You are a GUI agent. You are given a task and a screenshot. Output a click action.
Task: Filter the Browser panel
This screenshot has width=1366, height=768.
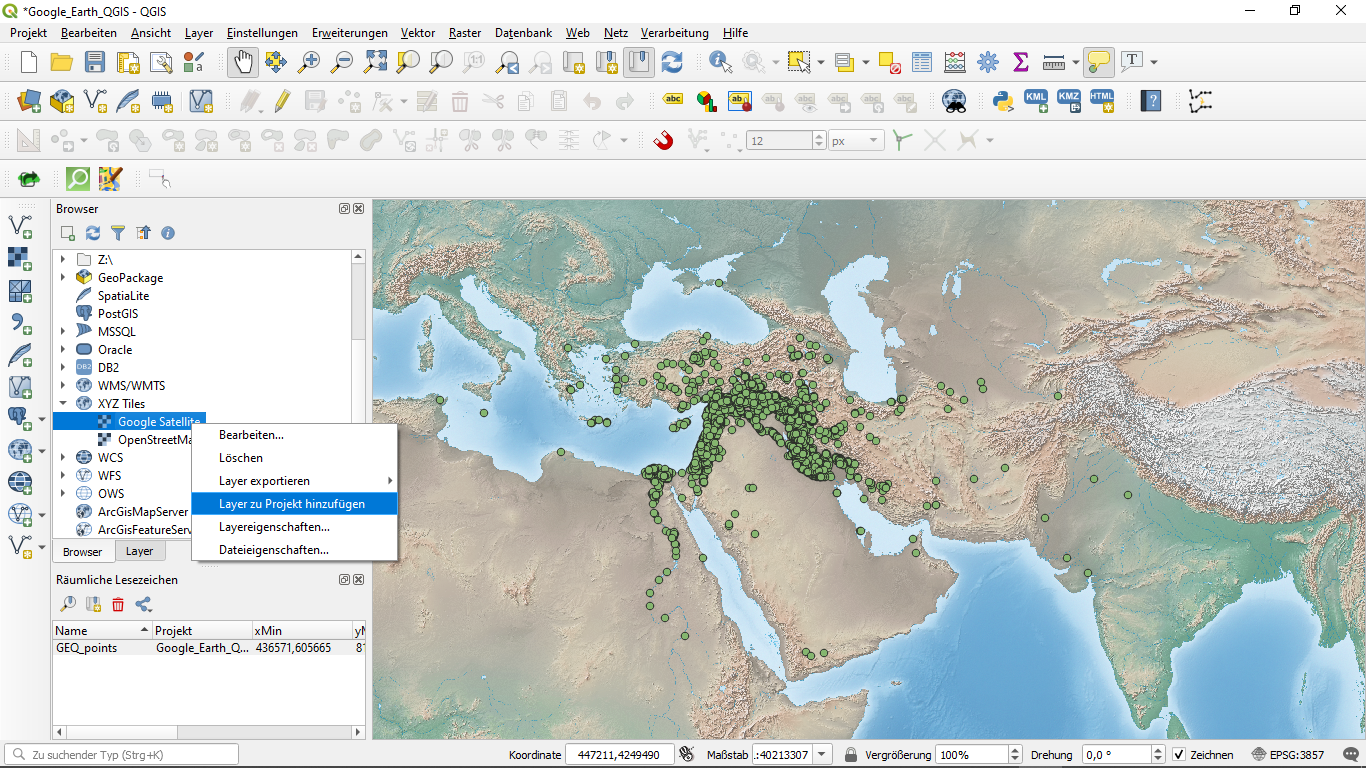(x=118, y=233)
